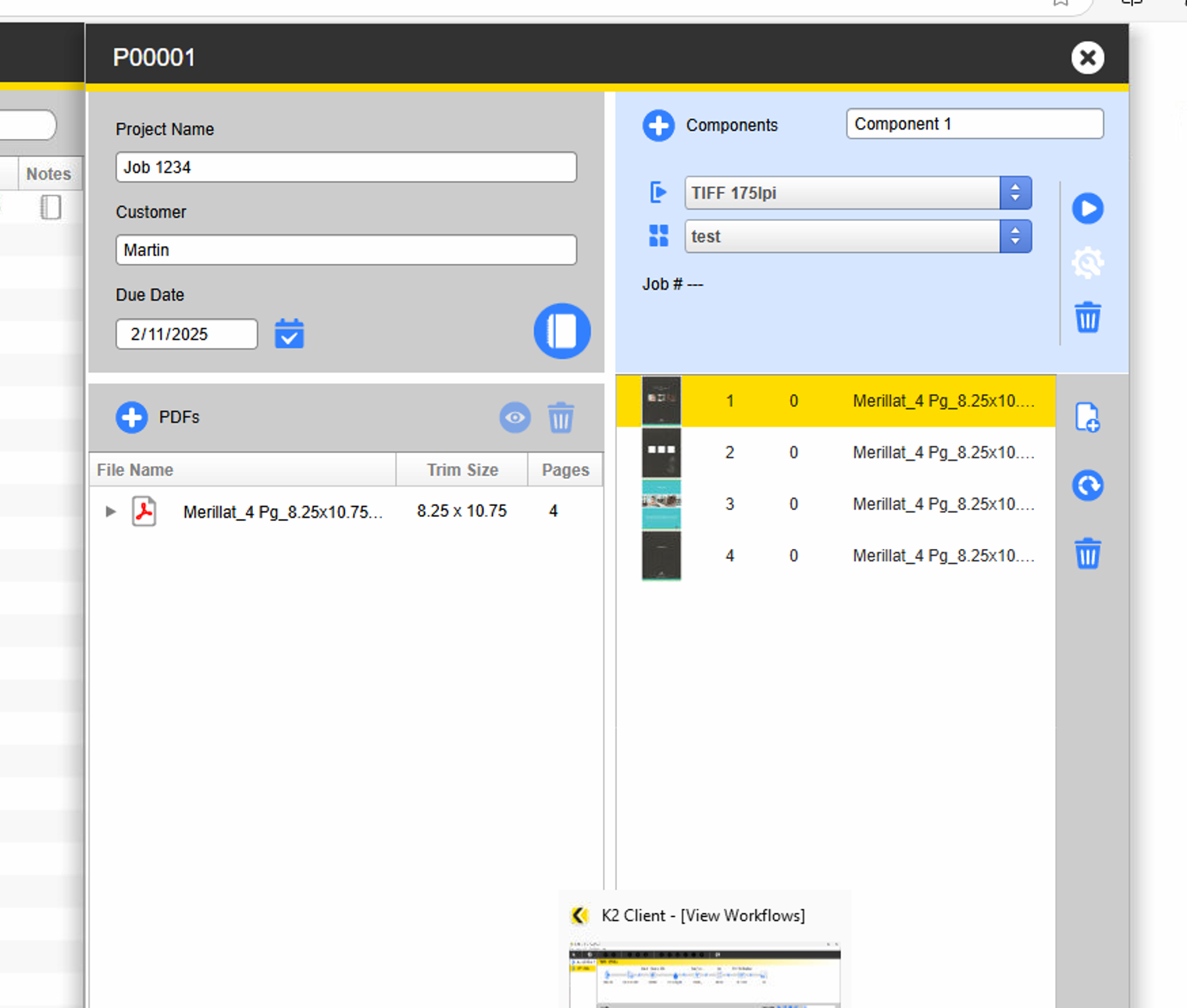Delete Component 1
Viewport: 1187px width, 1008px height.
click(1088, 317)
